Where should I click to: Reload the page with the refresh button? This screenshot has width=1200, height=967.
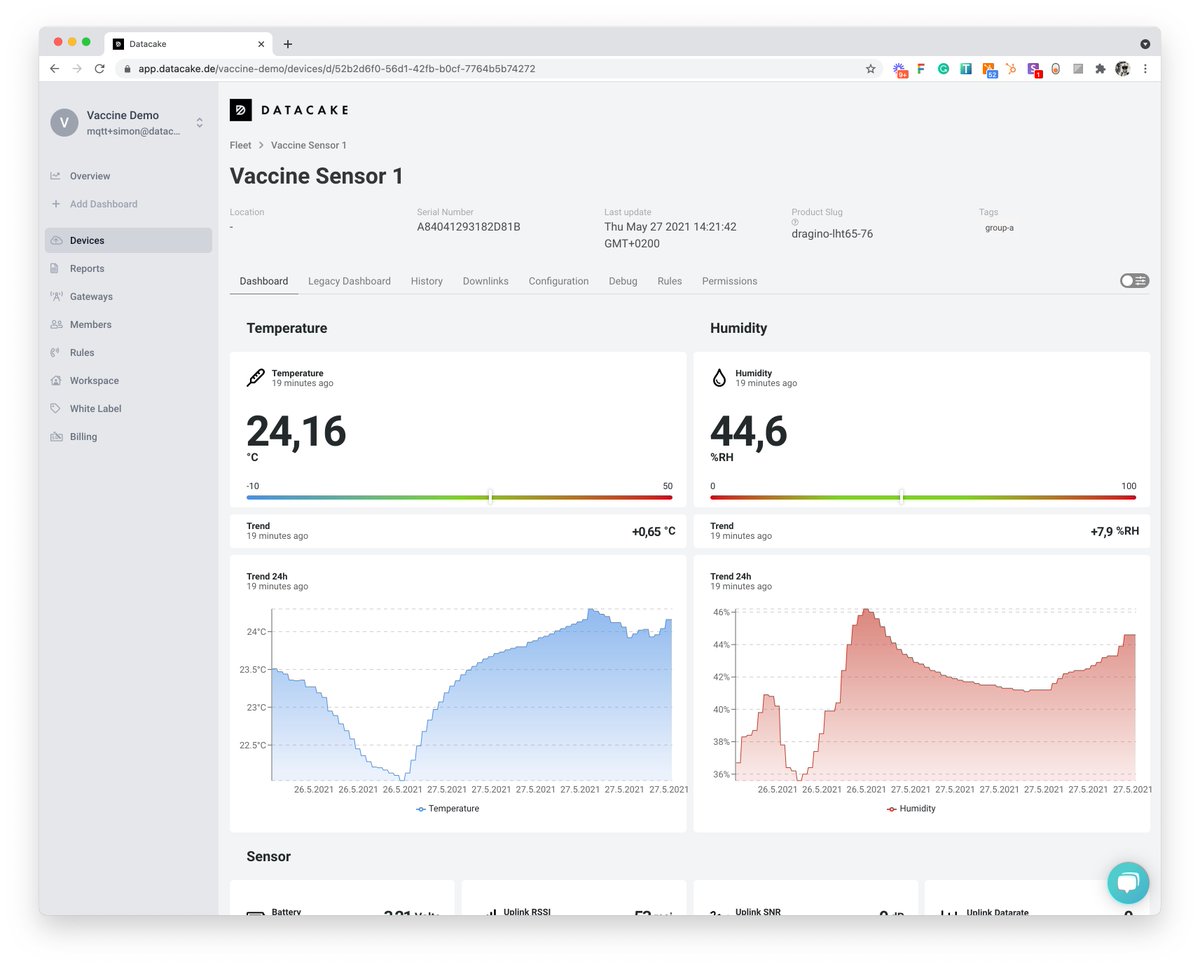pyautogui.click(x=99, y=69)
